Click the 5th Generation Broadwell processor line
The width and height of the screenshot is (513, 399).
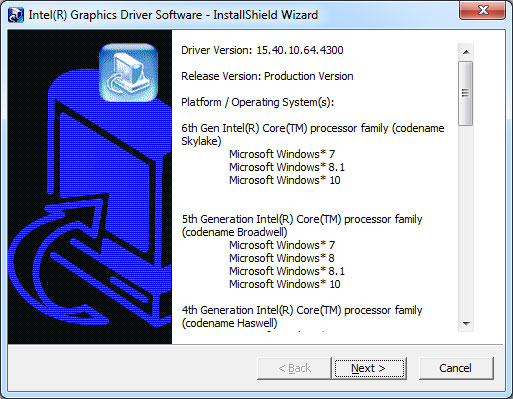pyautogui.click(x=302, y=225)
